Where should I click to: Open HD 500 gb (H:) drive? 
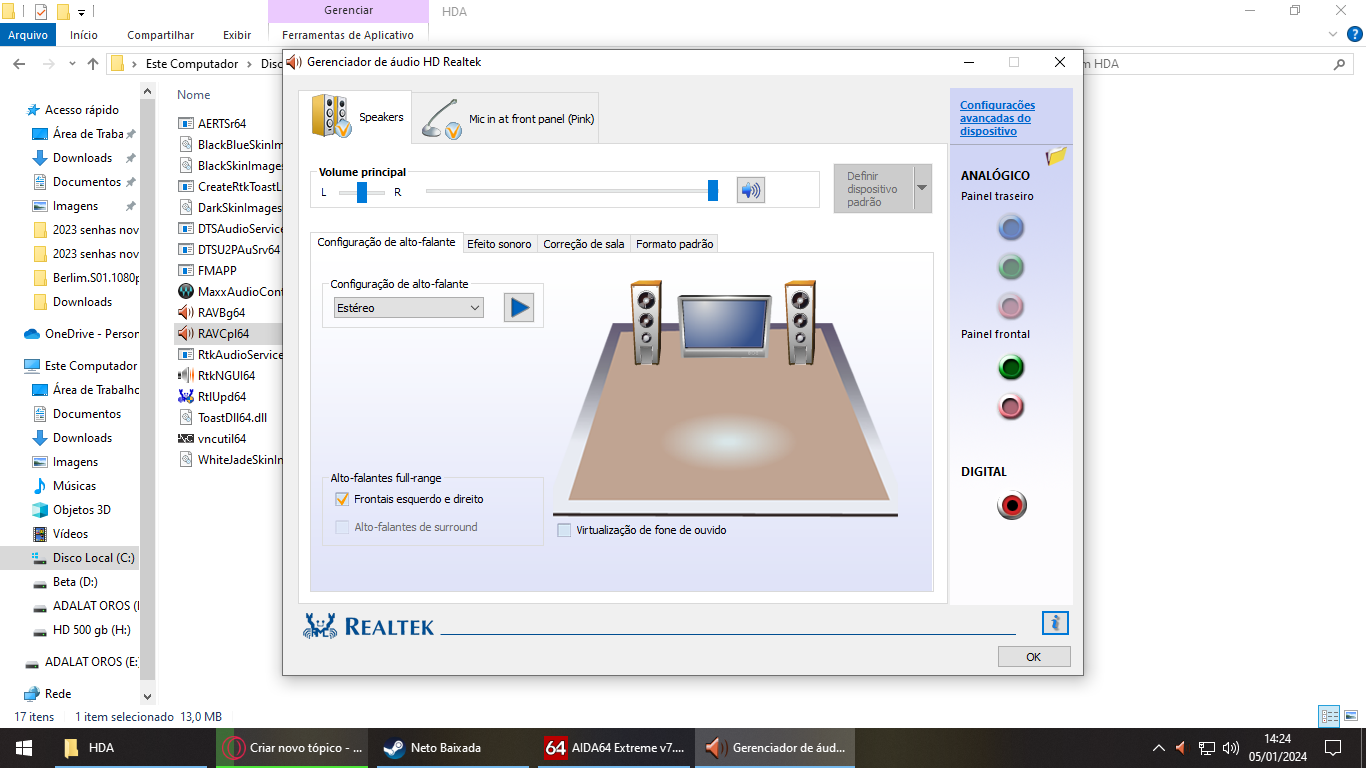(91, 630)
